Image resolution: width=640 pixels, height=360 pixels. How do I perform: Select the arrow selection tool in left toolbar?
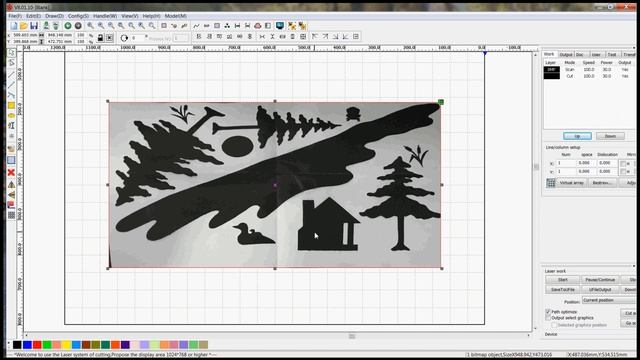tap(11, 53)
